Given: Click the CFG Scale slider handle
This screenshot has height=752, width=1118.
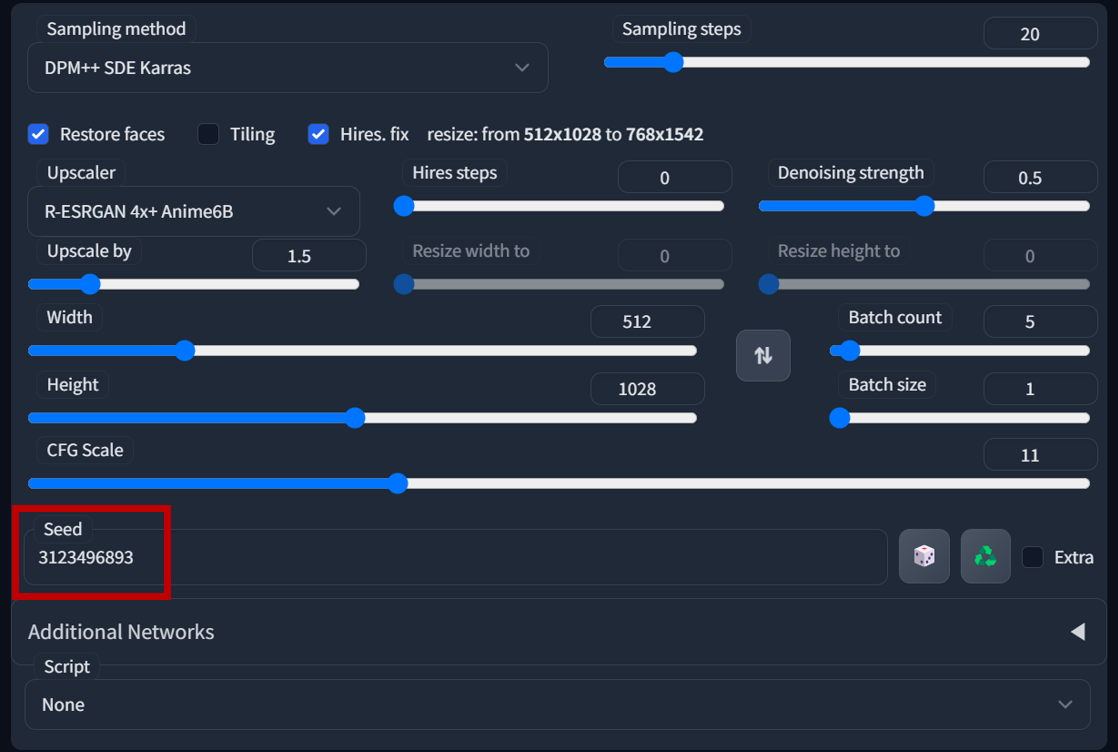Looking at the screenshot, I should tap(398, 483).
